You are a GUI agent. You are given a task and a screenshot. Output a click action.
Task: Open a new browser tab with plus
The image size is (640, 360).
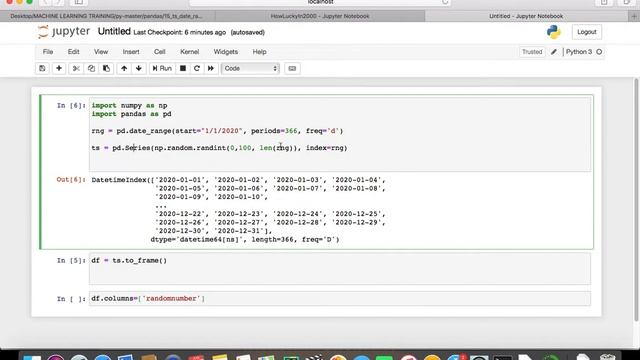click(x=634, y=16)
